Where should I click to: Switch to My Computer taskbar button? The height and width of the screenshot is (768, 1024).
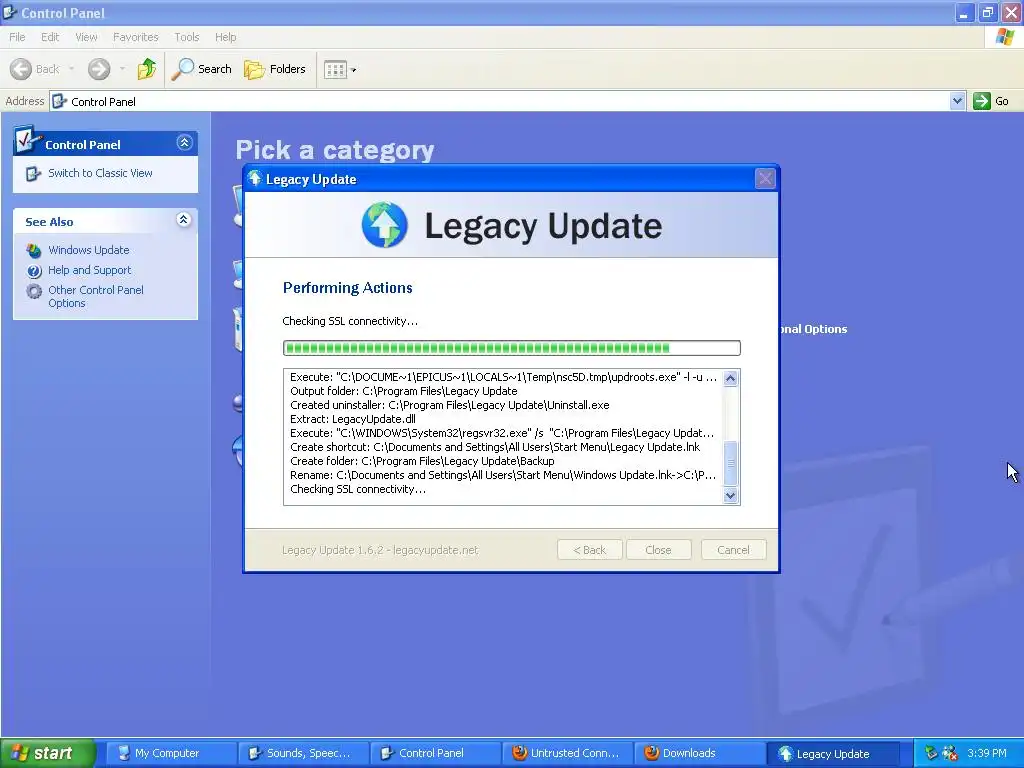(x=170, y=753)
